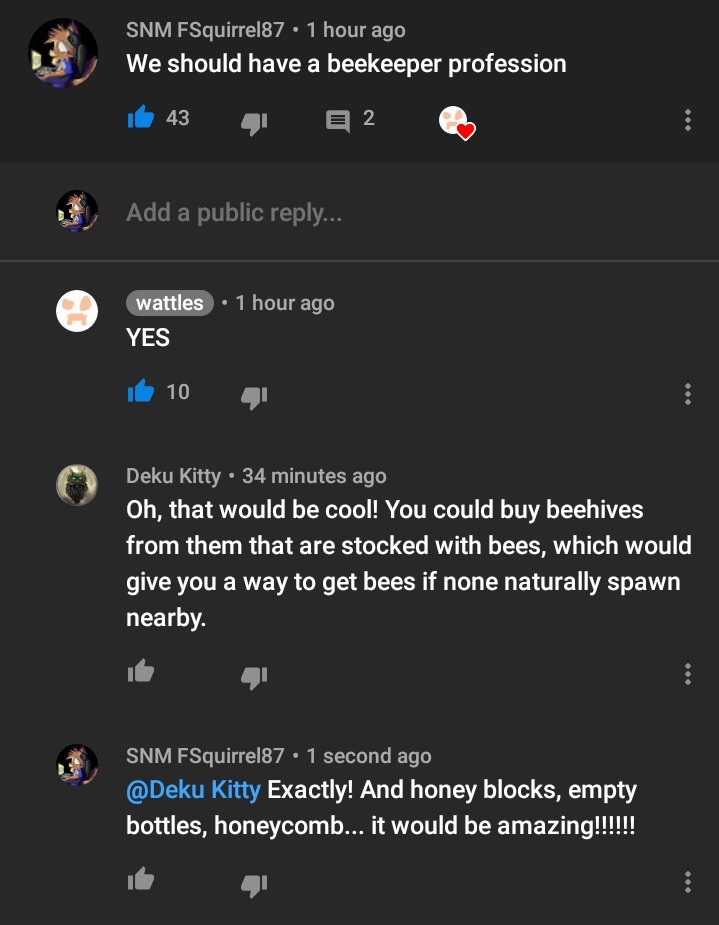Open SNM FSquirrel87 avatar on top comment

click(x=63, y=53)
